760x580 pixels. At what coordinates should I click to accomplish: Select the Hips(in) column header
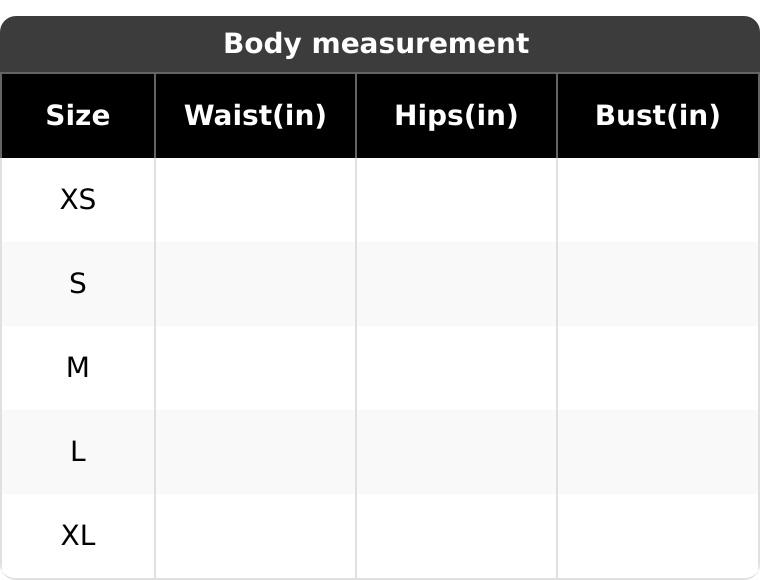[456, 116]
